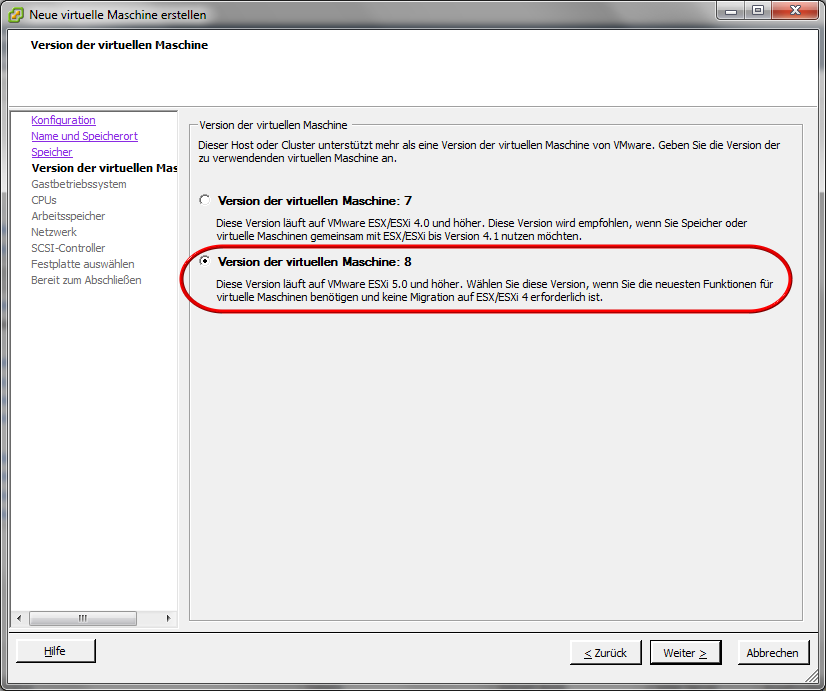Open the Konfiguration wizard step
The image size is (826, 691).
click(x=63, y=120)
